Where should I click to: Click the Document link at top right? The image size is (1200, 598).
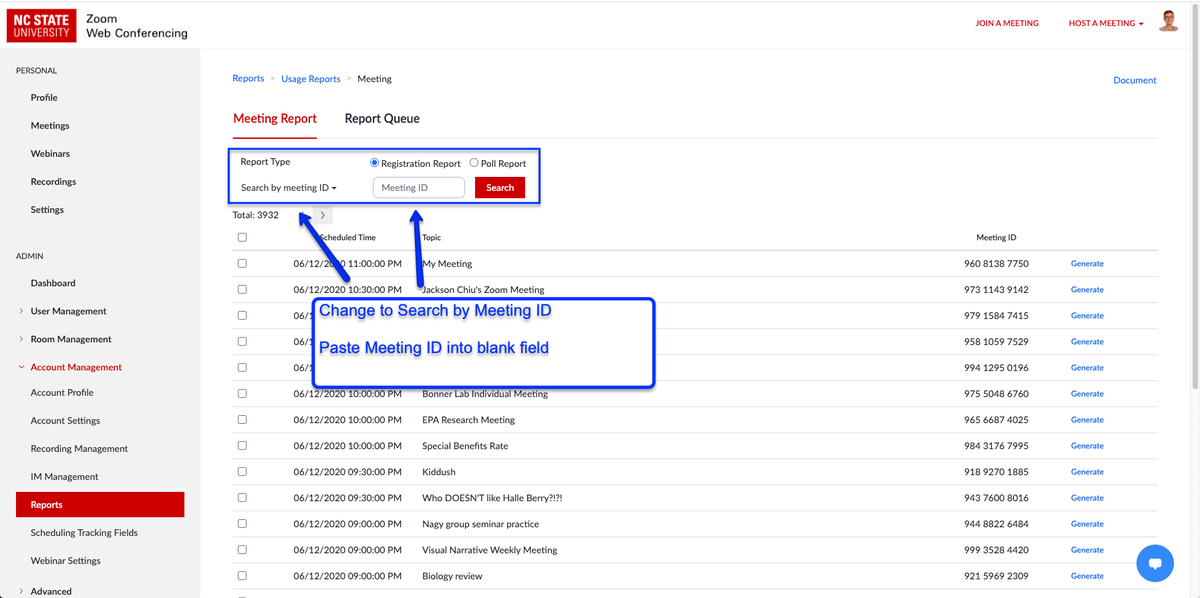point(1134,79)
